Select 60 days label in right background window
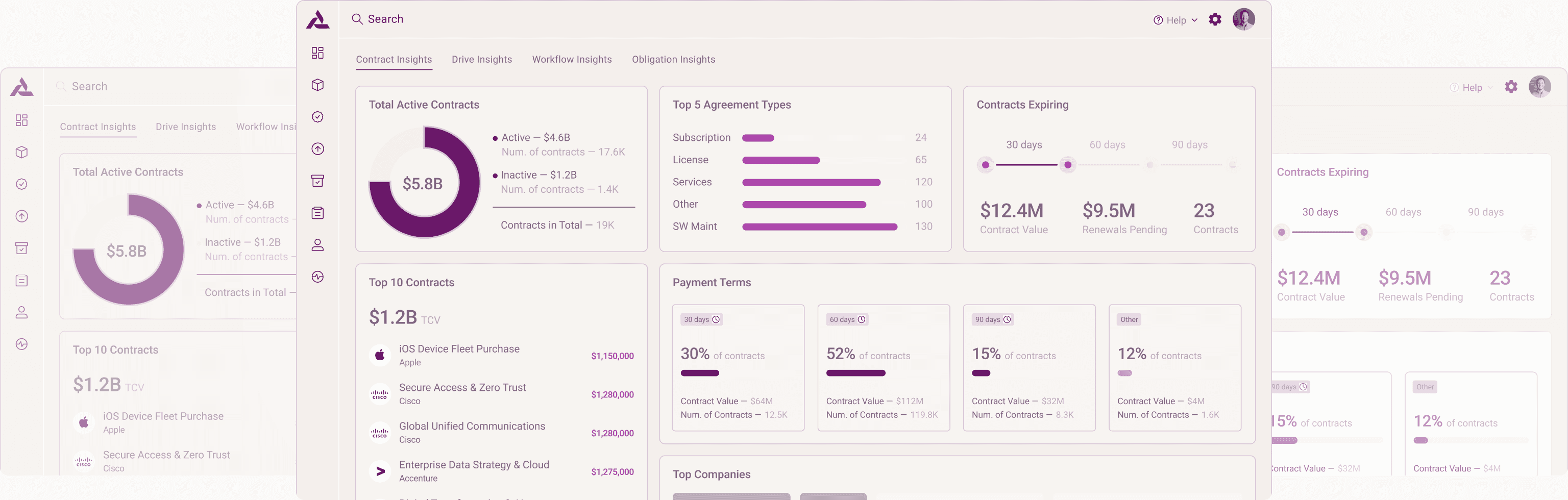1568x500 pixels. tap(1403, 212)
